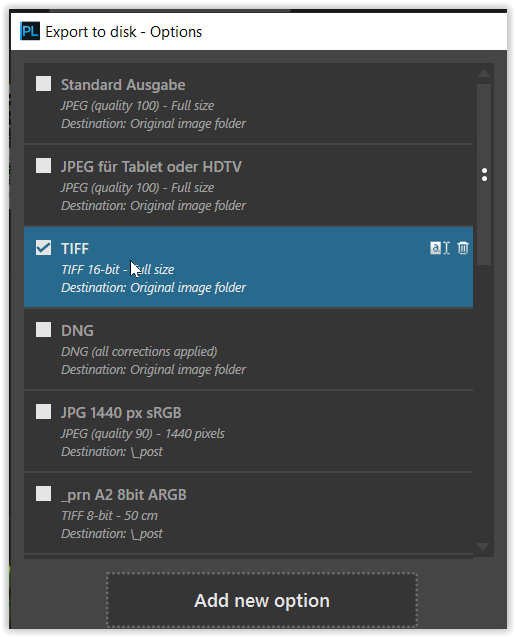The image size is (515, 637).
Task: Check the JPEG für Tablet oder HDTV box
Action: [x=43, y=166]
